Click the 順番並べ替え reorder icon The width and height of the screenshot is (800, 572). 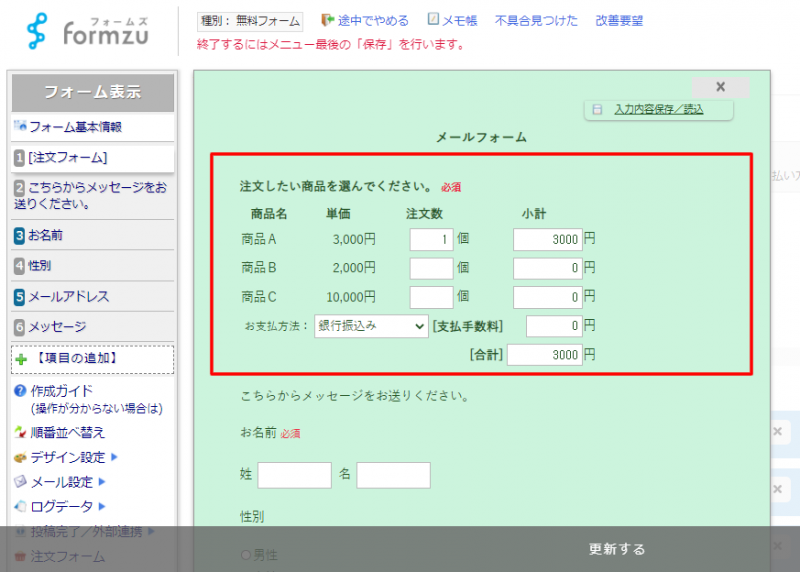20,433
